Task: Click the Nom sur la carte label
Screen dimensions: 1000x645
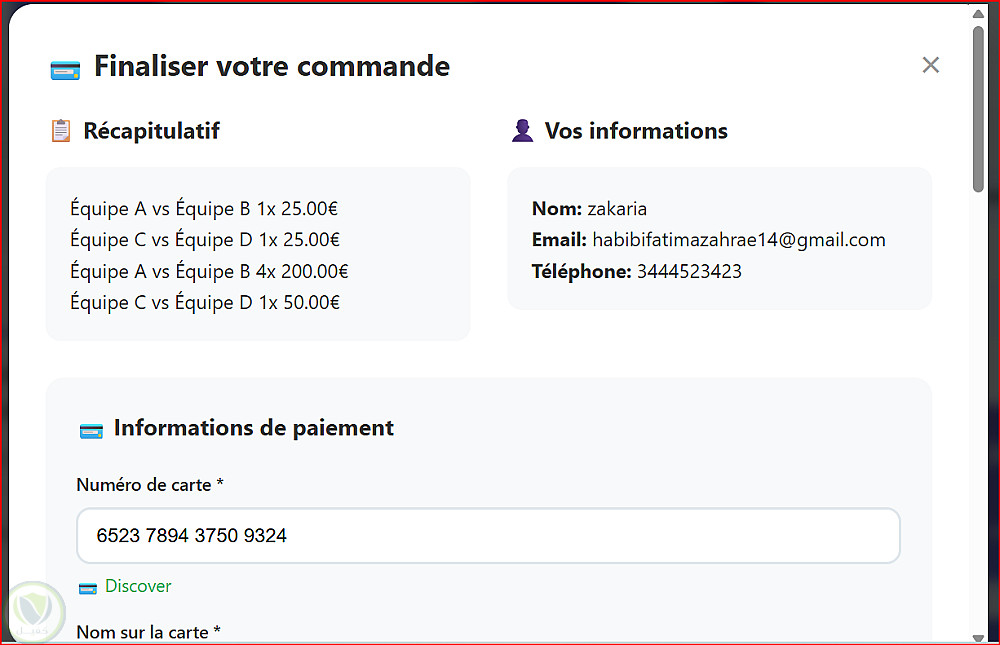Action: coord(148,632)
